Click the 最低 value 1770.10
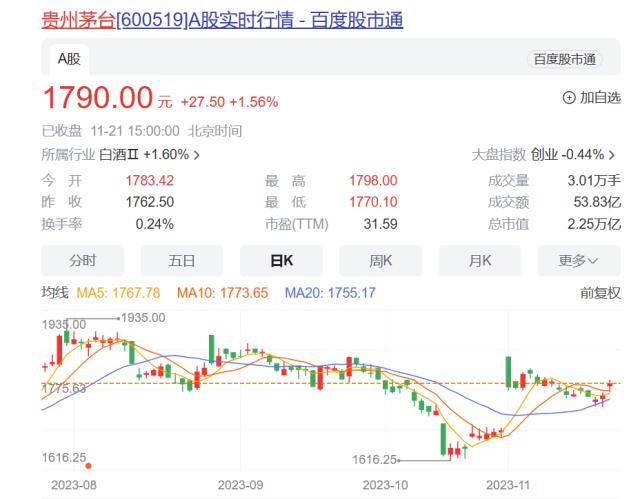 (x=373, y=202)
